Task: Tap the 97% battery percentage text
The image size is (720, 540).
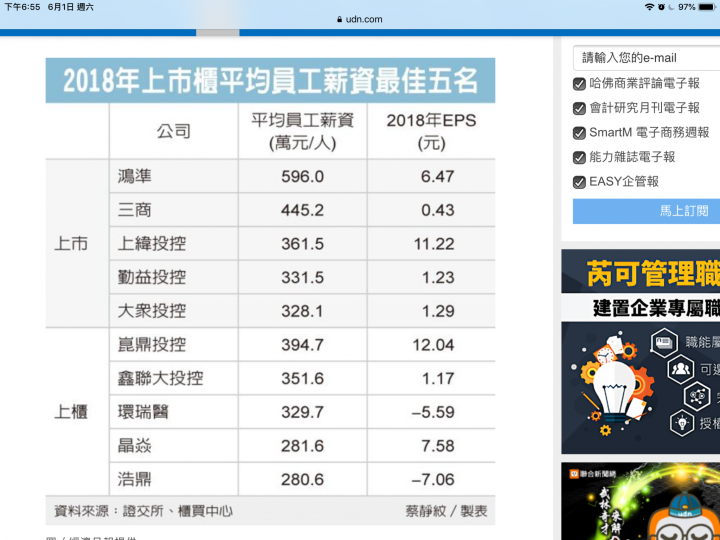Action: coord(686,7)
